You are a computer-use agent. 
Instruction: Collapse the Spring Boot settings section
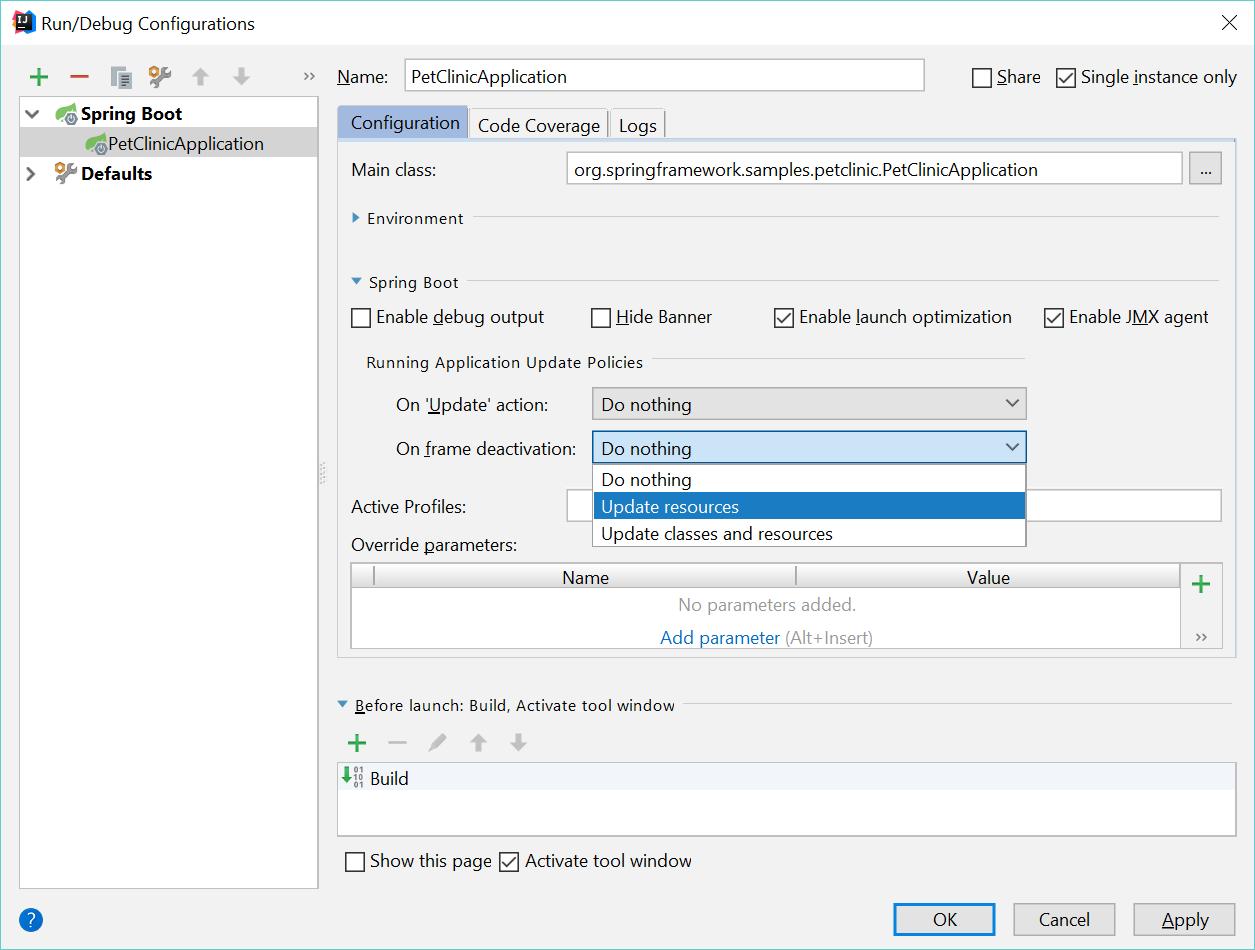tap(357, 283)
